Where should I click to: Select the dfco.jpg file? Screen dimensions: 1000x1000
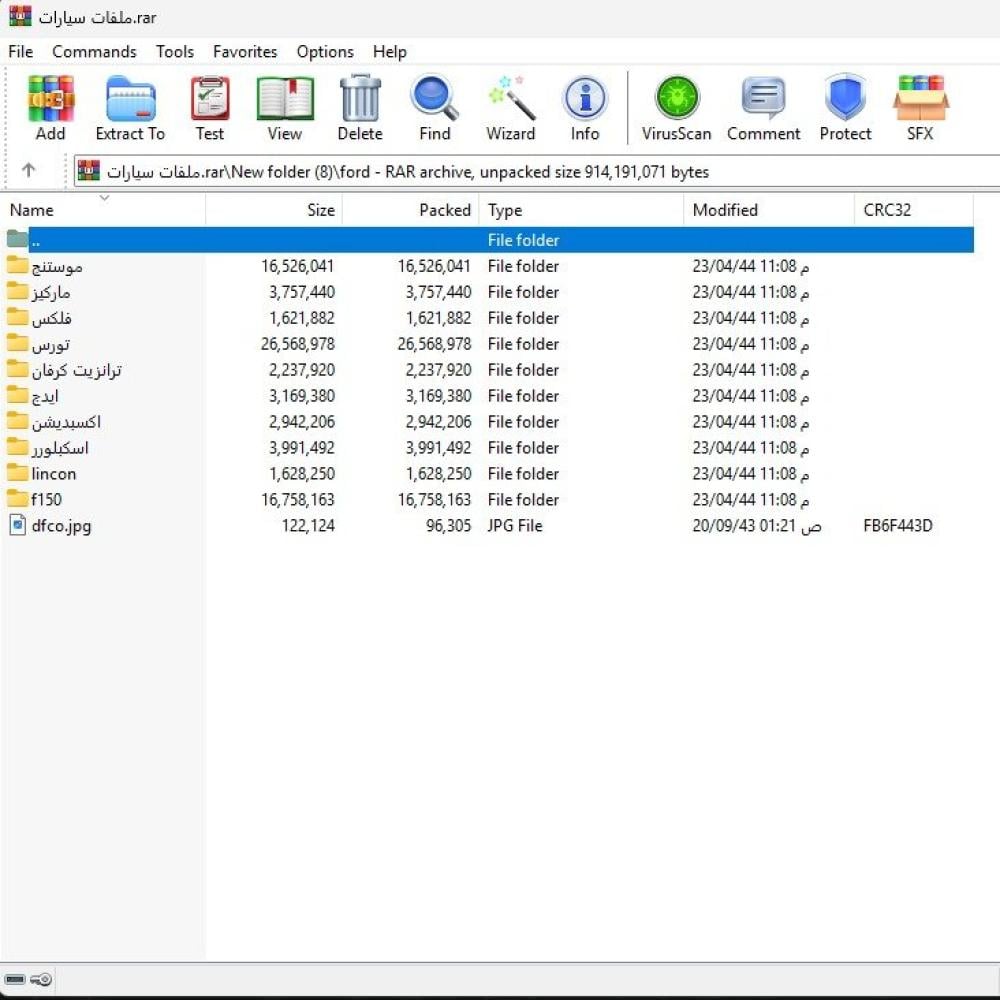[x=61, y=526]
